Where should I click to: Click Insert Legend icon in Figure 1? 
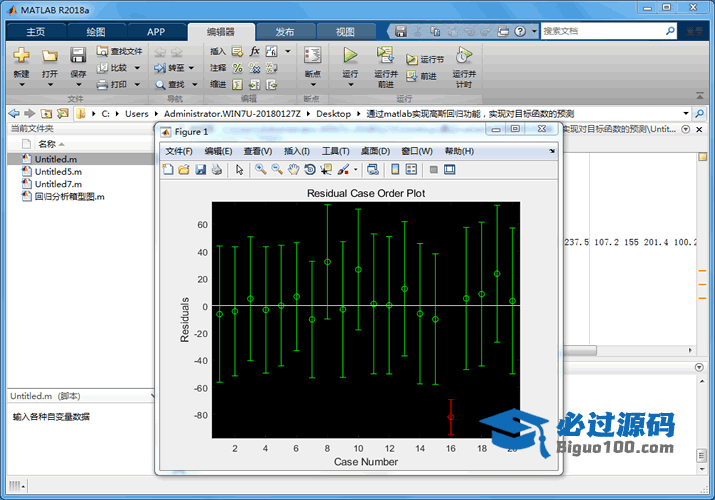pyautogui.click(x=411, y=170)
